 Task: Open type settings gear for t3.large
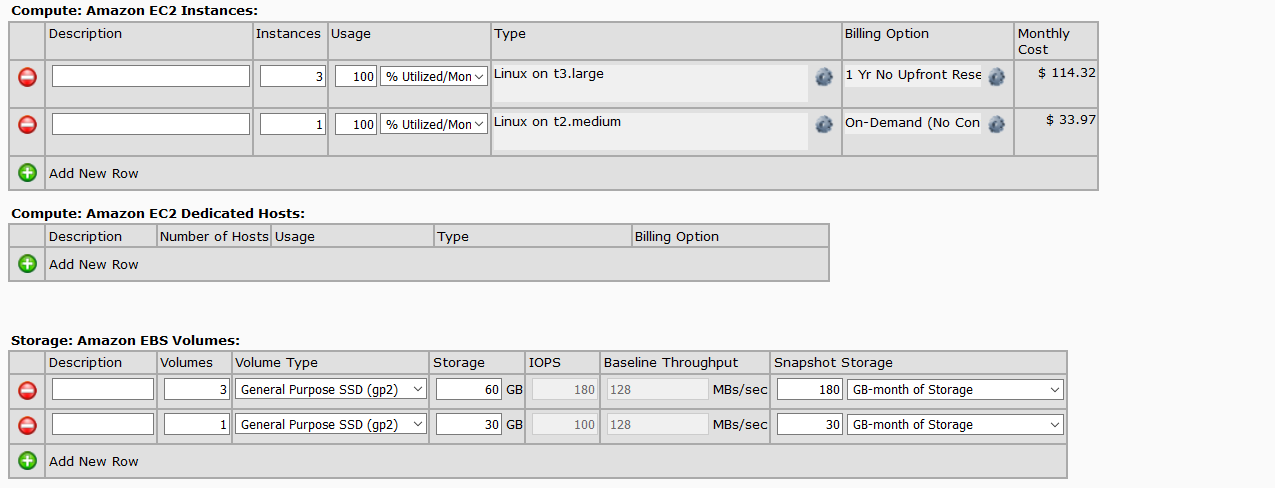coord(824,77)
